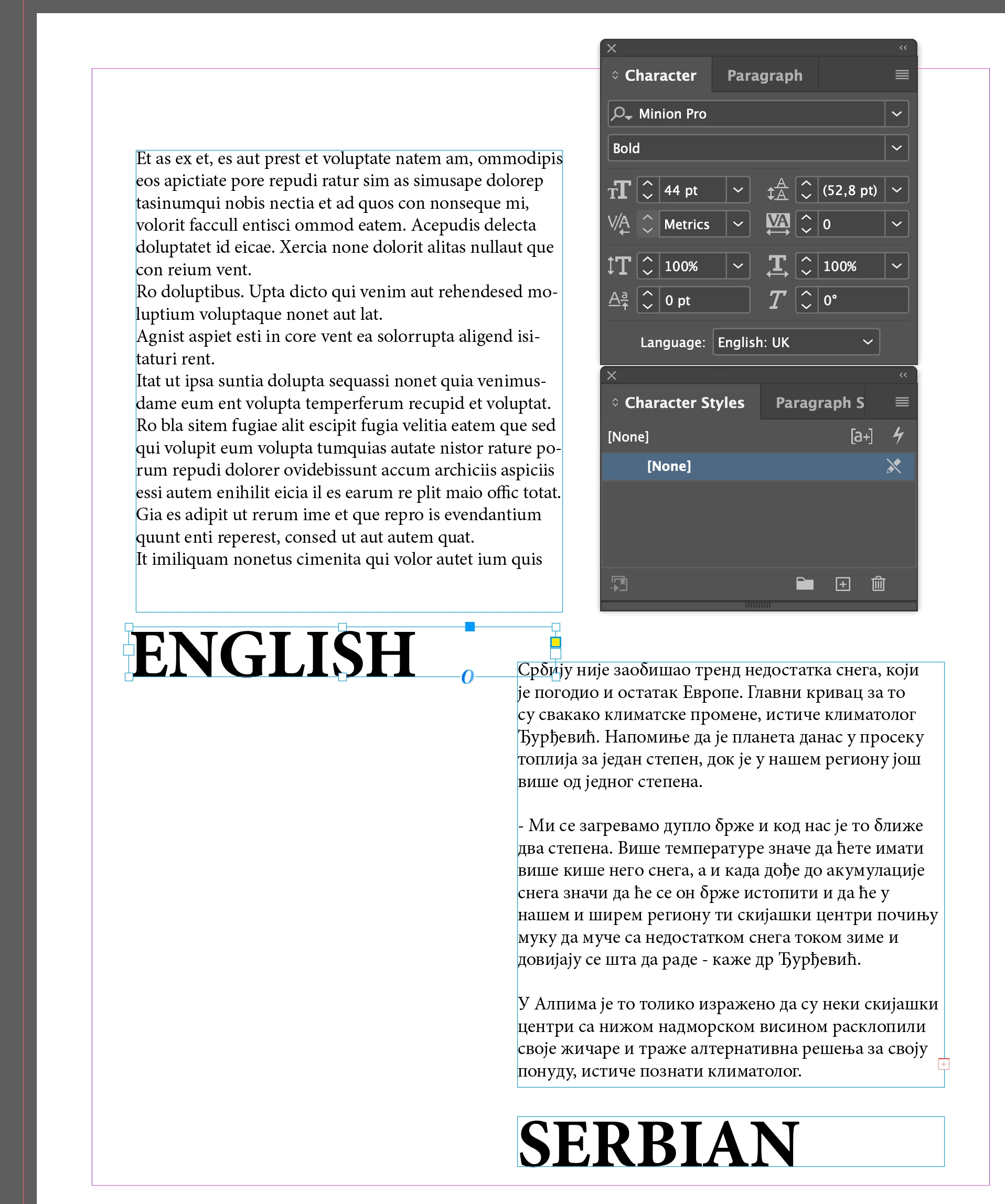Increase kerning with up stepper
1005x1204 pixels.
[x=648, y=217]
